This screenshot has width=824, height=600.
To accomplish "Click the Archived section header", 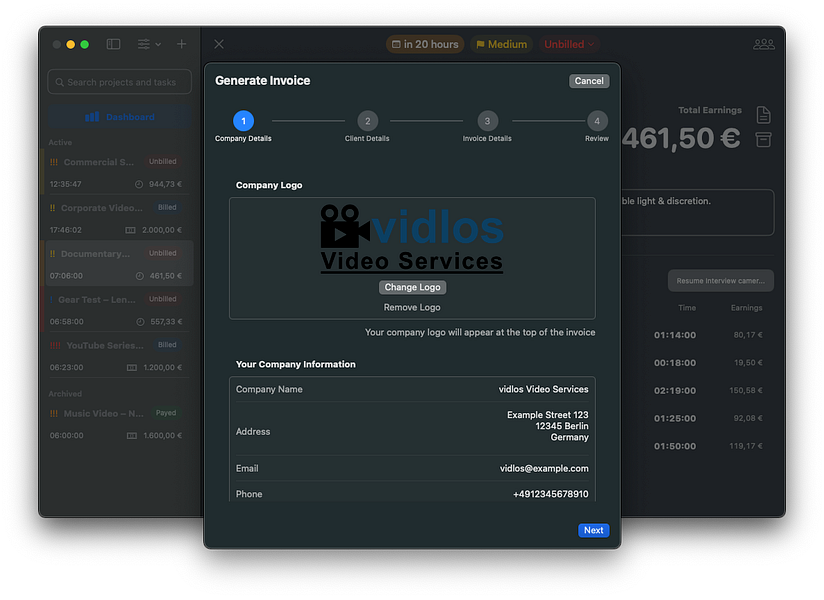I will point(65,394).
